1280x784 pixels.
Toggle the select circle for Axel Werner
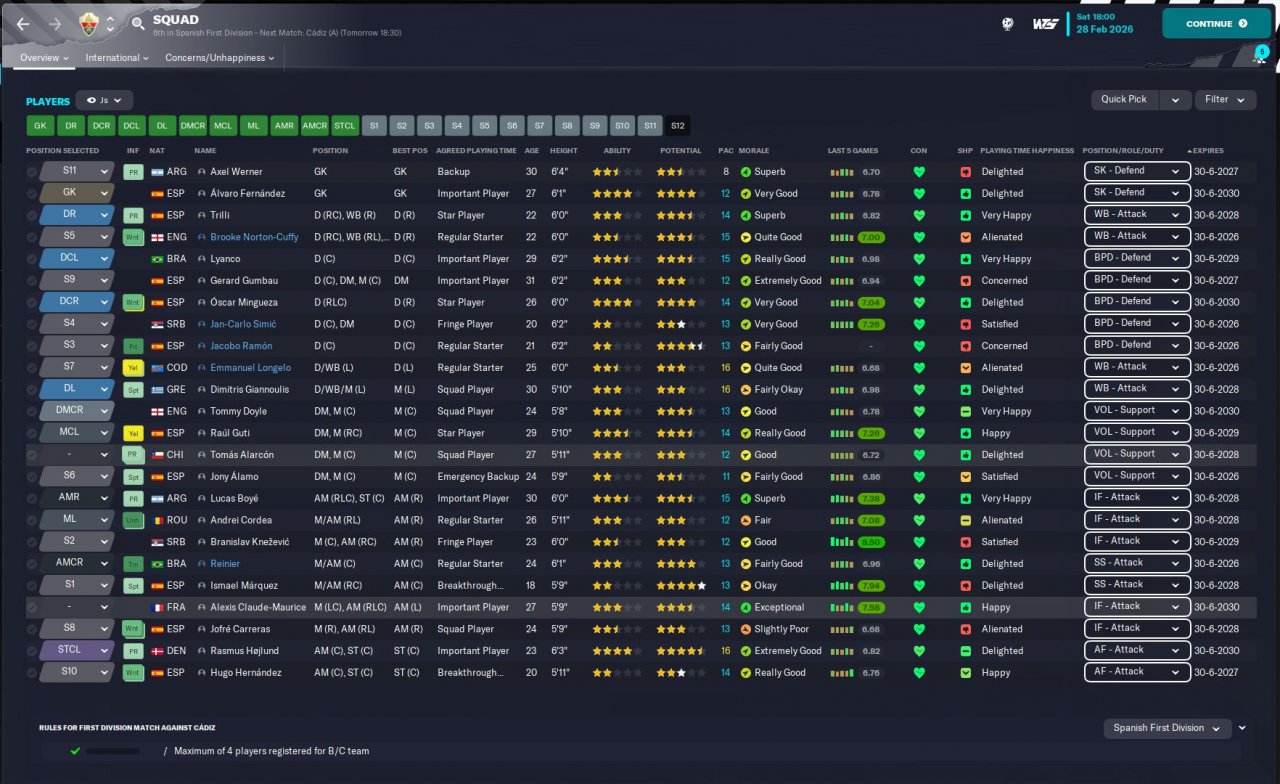[32, 172]
